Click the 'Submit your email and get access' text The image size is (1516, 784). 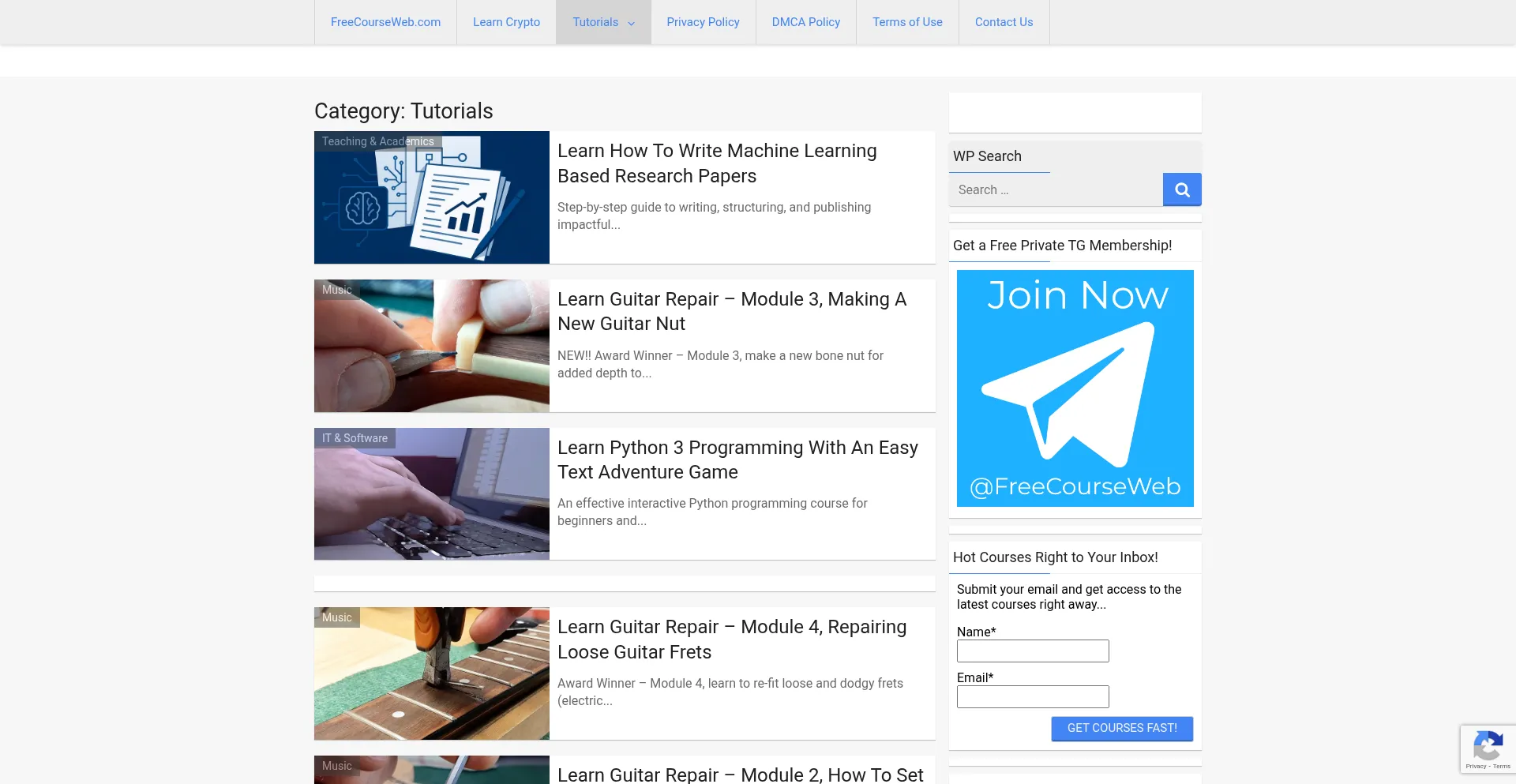tap(1069, 597)
